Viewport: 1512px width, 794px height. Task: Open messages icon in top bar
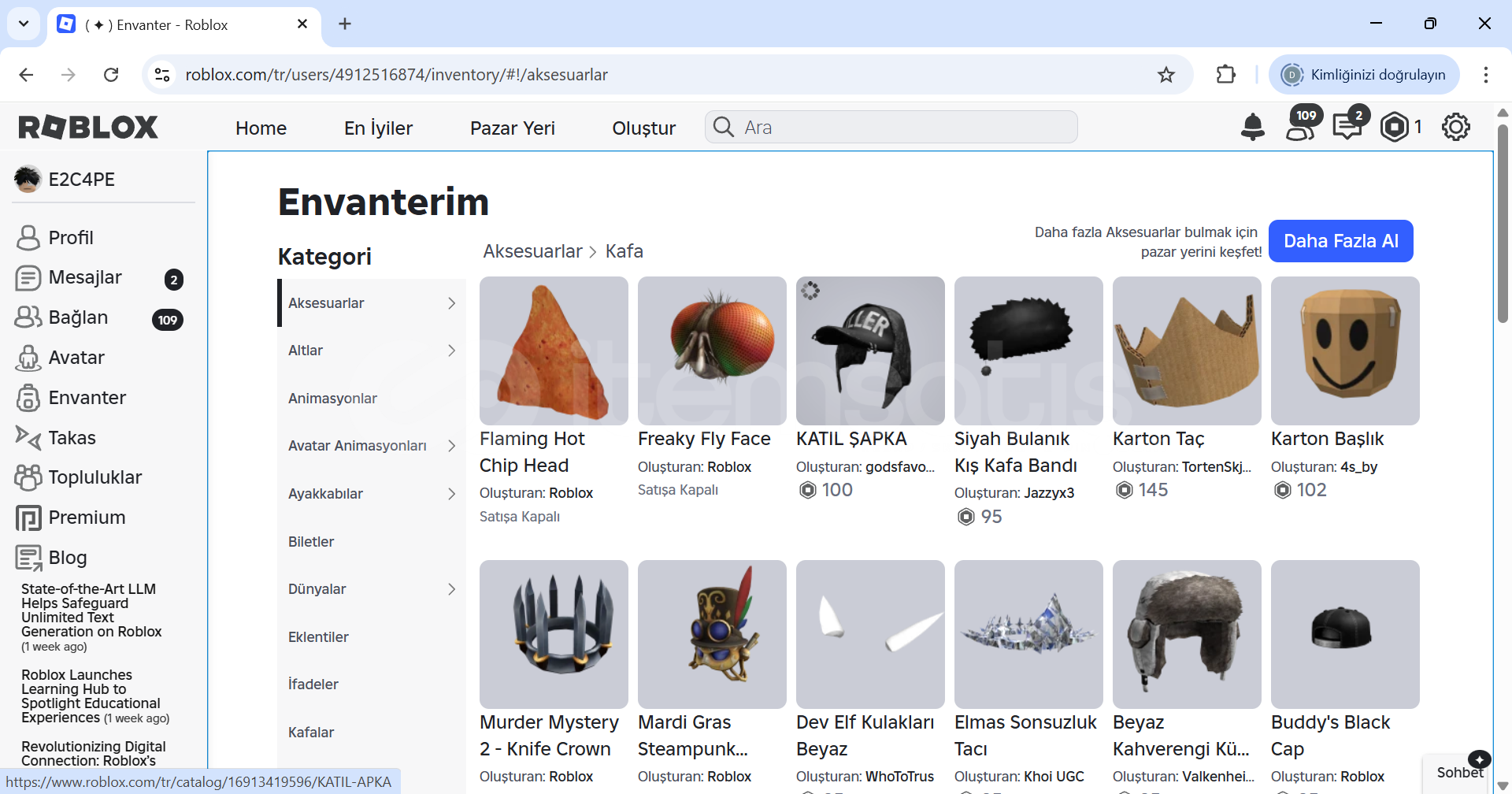pos(1348,125)
